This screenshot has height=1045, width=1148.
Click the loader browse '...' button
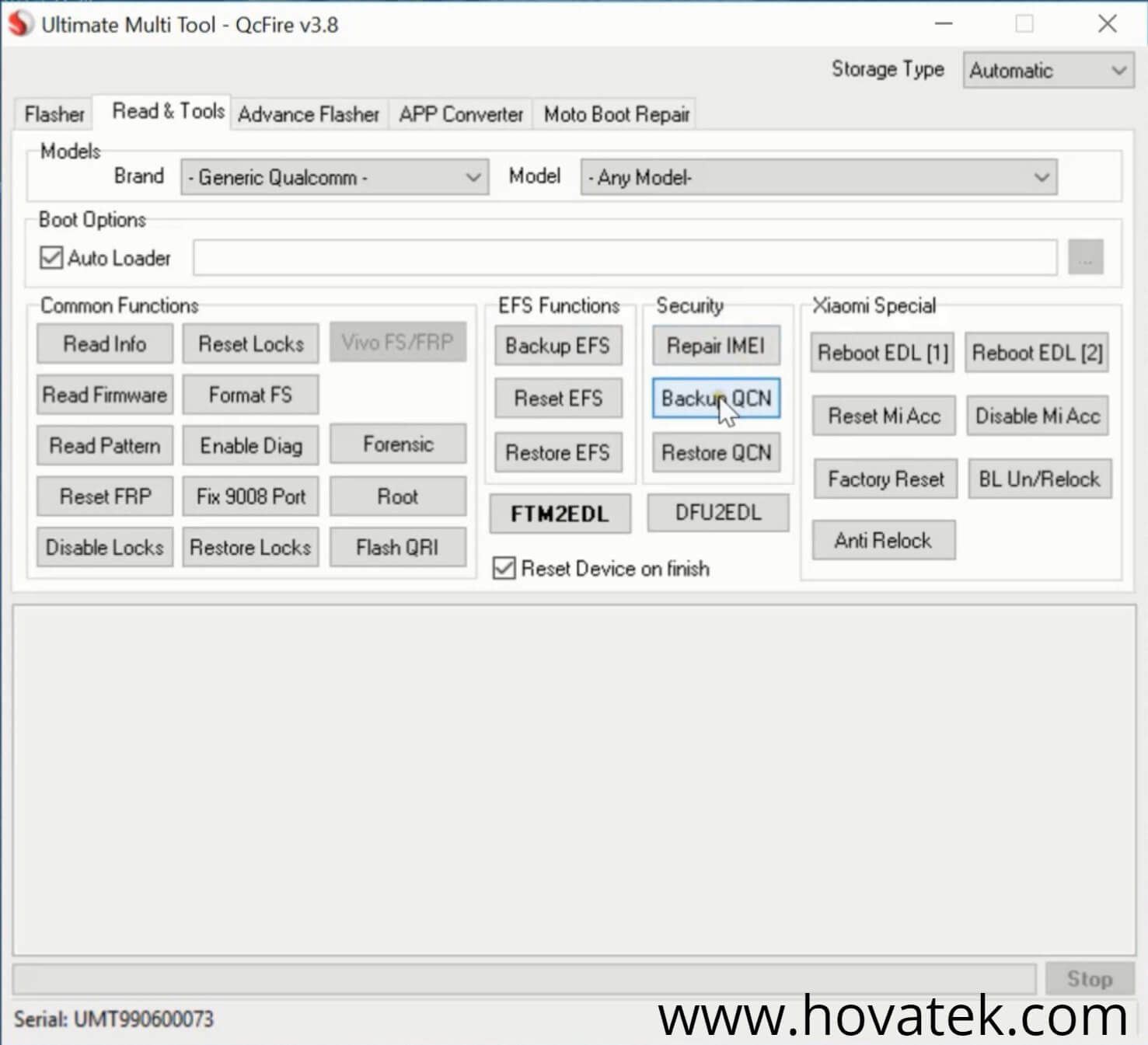click(1086, 257)
